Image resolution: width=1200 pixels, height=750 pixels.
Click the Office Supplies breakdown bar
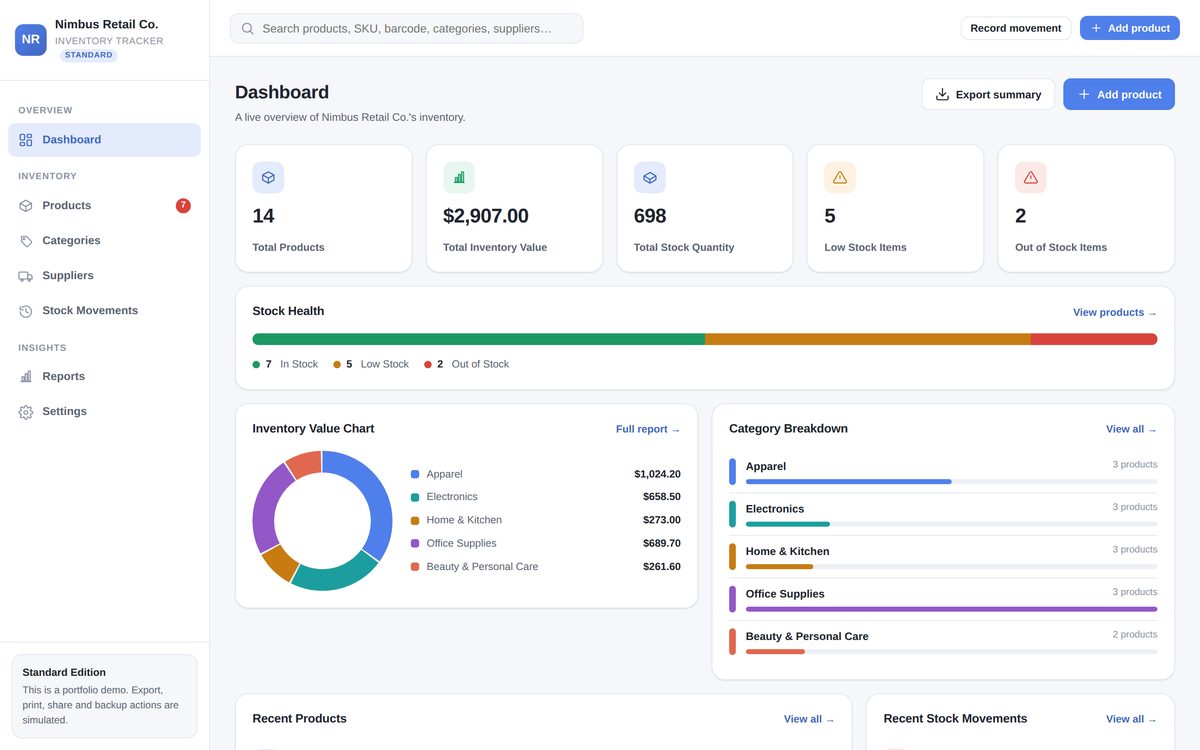click(951, 609)
